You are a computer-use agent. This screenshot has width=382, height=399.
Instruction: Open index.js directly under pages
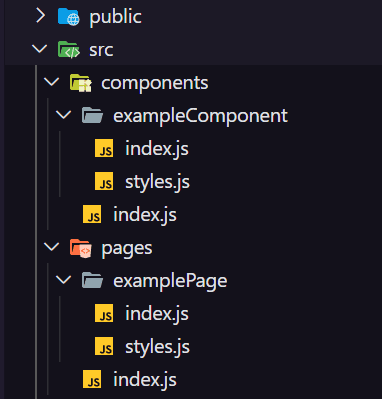tap(145, 380)
